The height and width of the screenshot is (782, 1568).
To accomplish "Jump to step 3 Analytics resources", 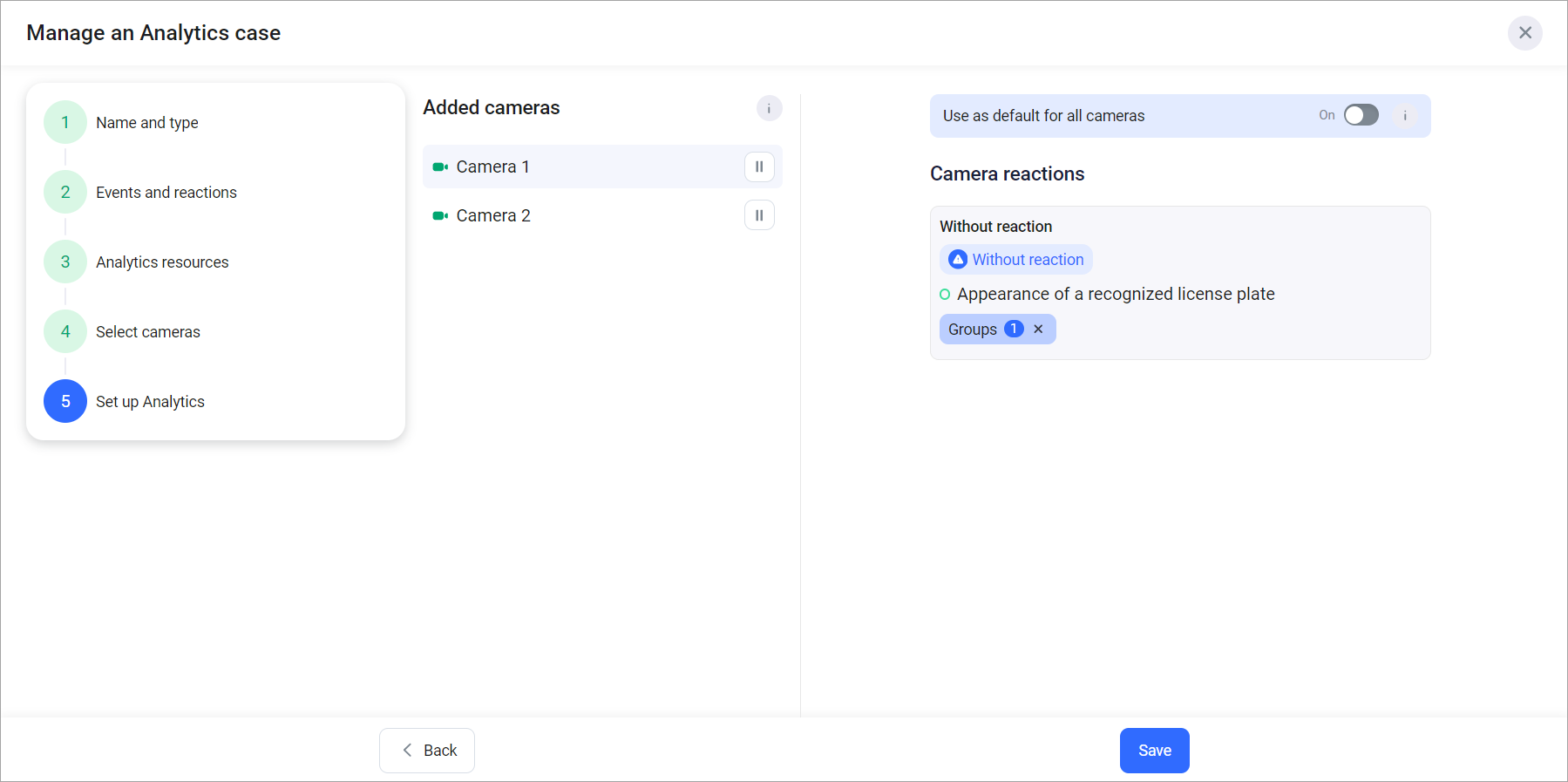I will [65, 262].
